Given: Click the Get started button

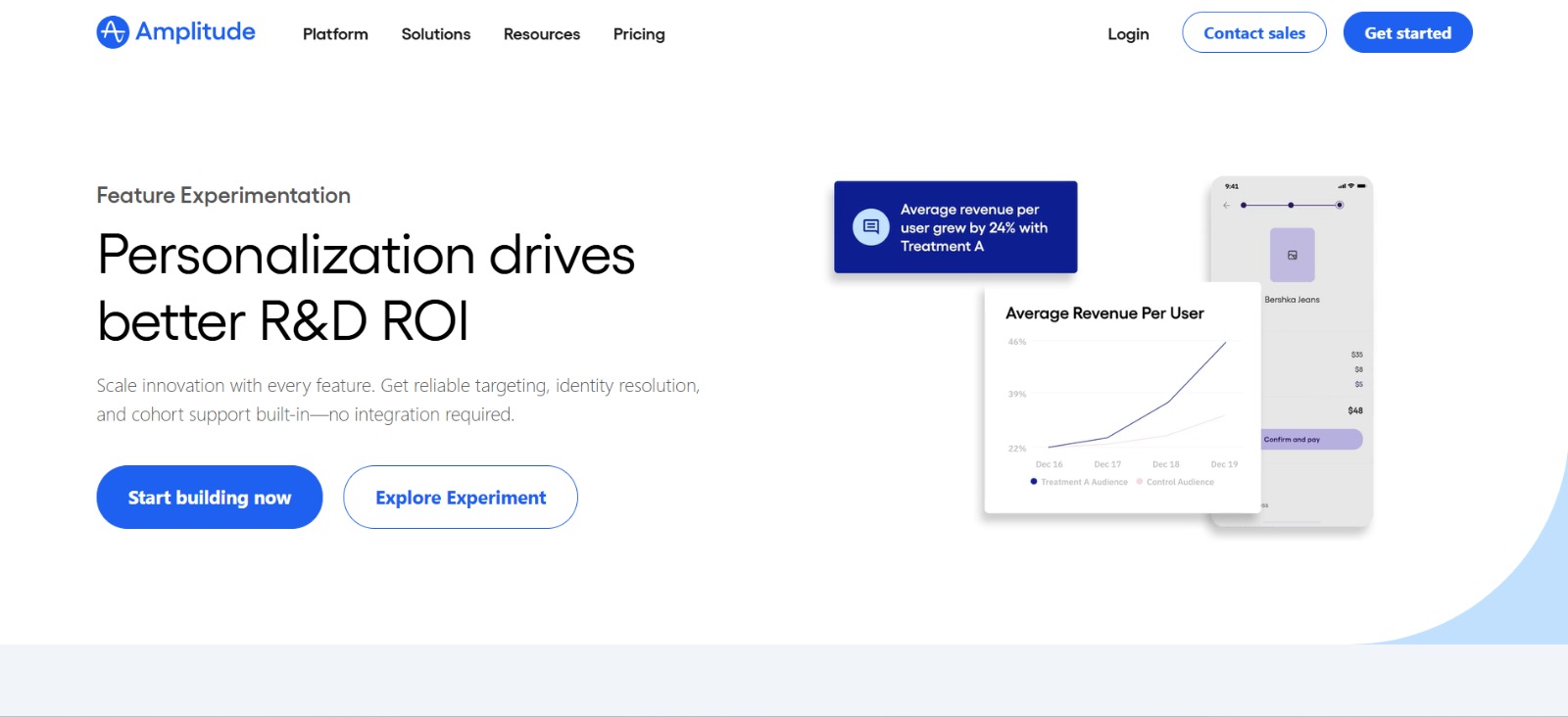Looking at the screenshot, I should point(1407,32).
